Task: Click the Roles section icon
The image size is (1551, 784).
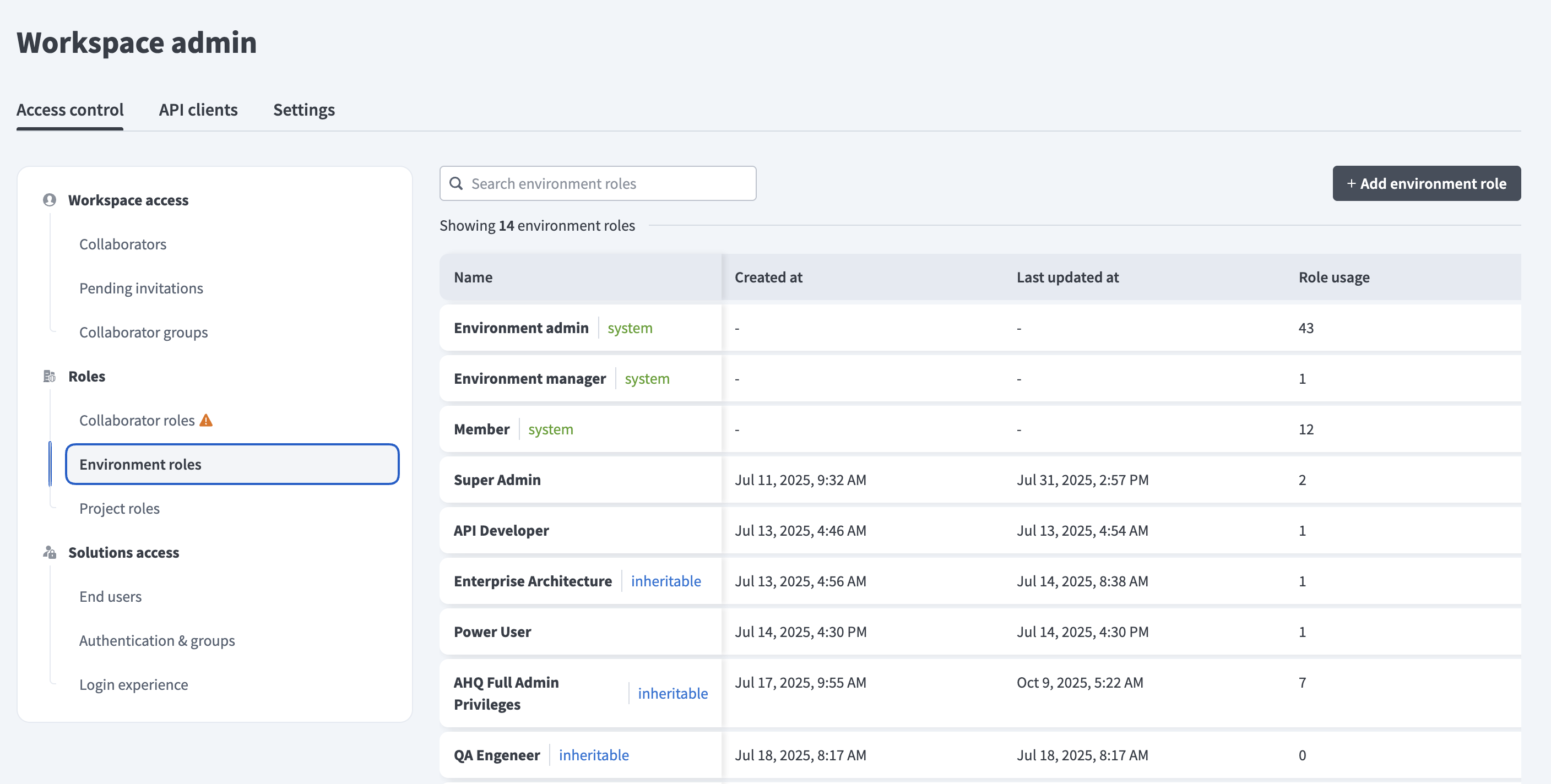Action: coord(50,376)
